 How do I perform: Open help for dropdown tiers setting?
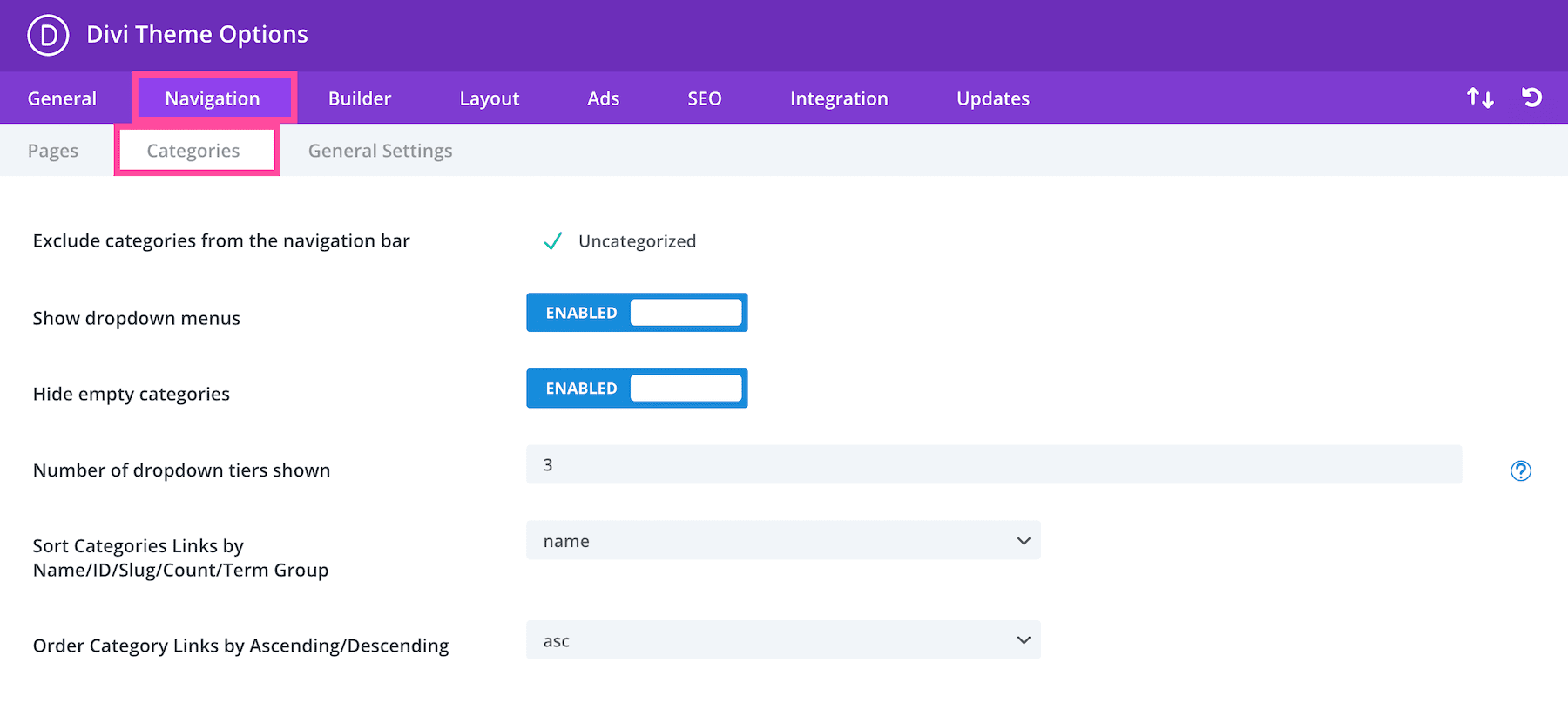[x=1520, y=471]
